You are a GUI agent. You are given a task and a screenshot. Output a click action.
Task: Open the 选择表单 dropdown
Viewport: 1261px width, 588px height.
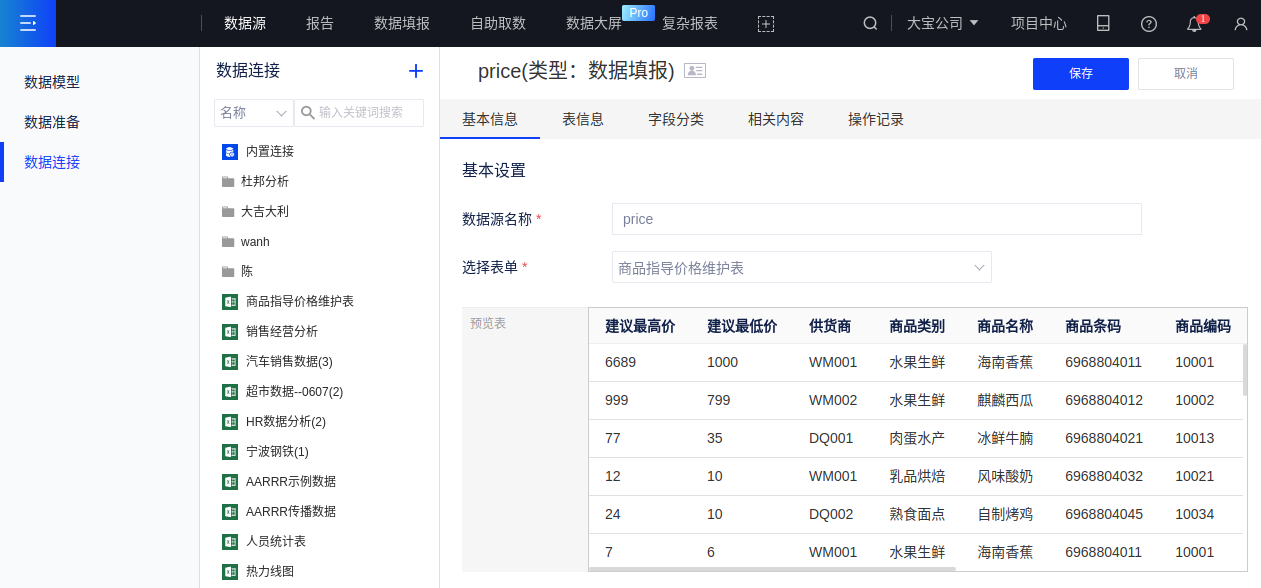(801, 268)
